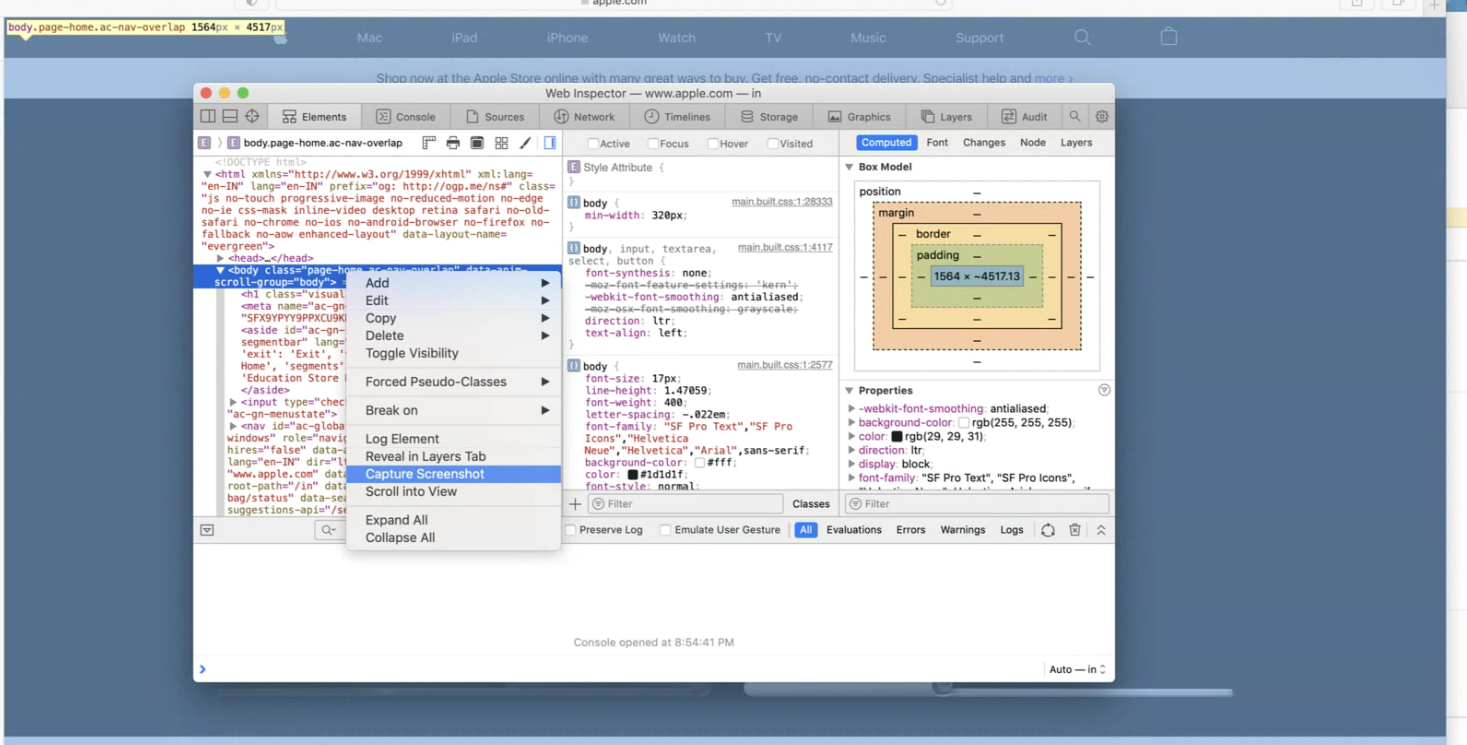Click the computed properties Filter field
The width and height of the screenshot is (1467, 745).
point(975,504)
